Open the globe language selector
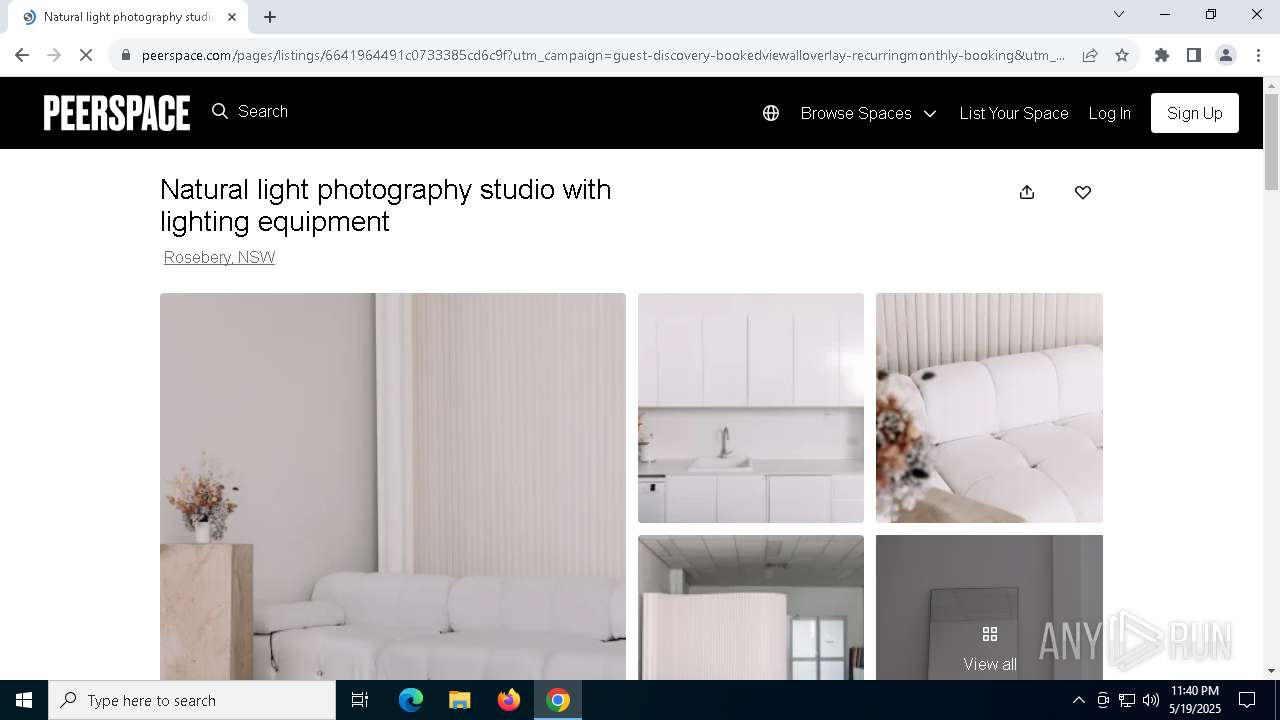1280x720 pixels. [771, 113]
